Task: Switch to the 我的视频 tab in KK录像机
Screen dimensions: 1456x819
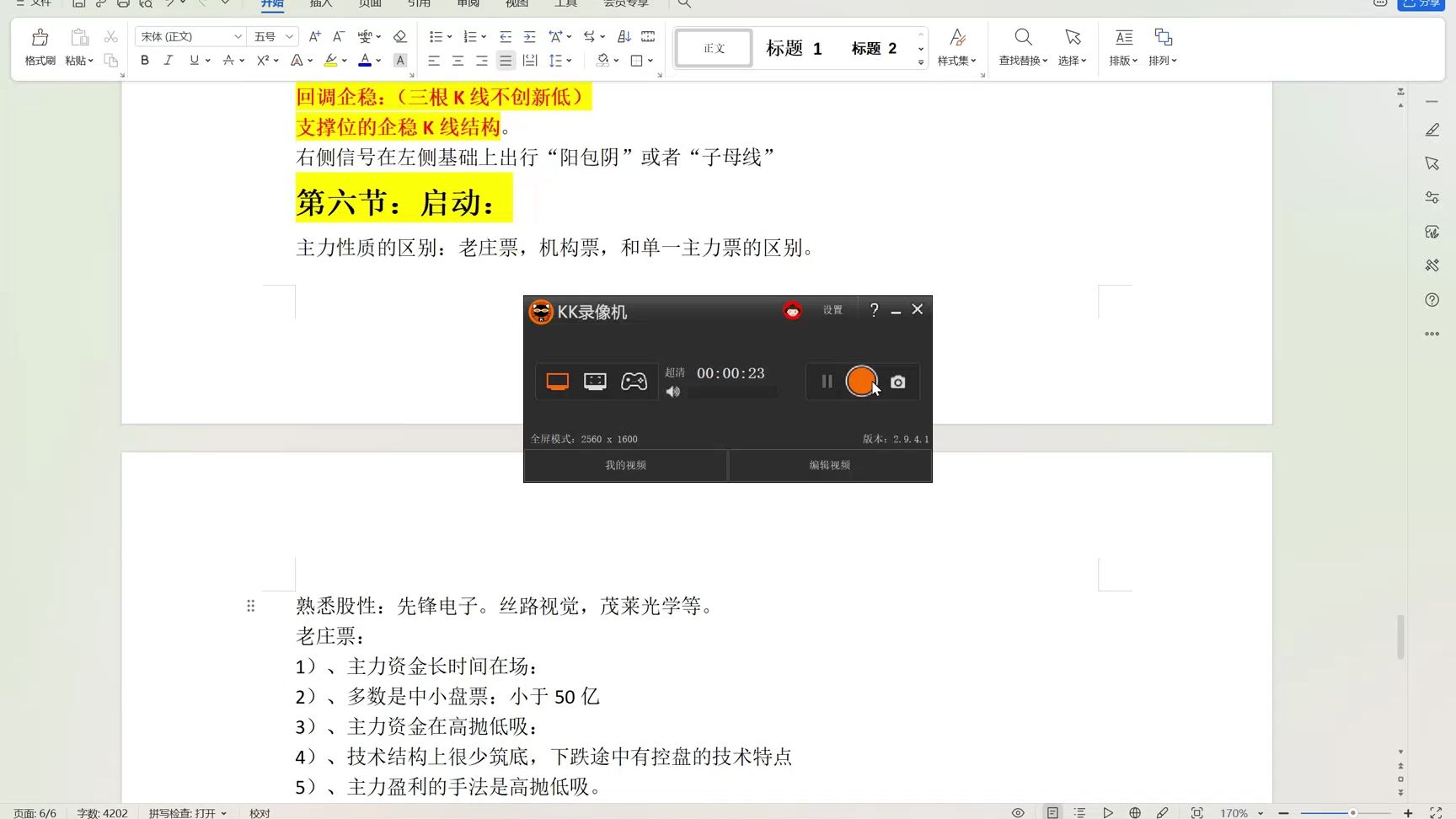Action: click(625, 464)
